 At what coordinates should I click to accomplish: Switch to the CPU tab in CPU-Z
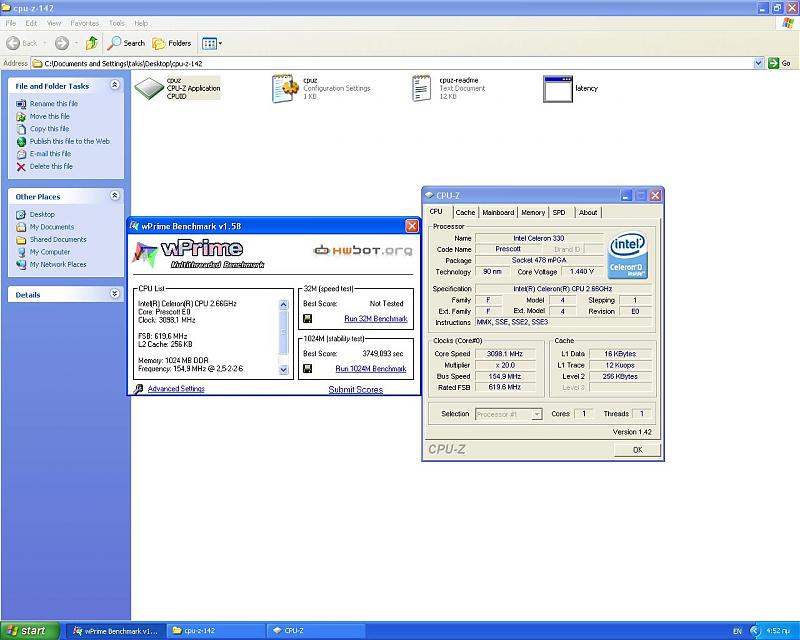[x=436, y=211]
